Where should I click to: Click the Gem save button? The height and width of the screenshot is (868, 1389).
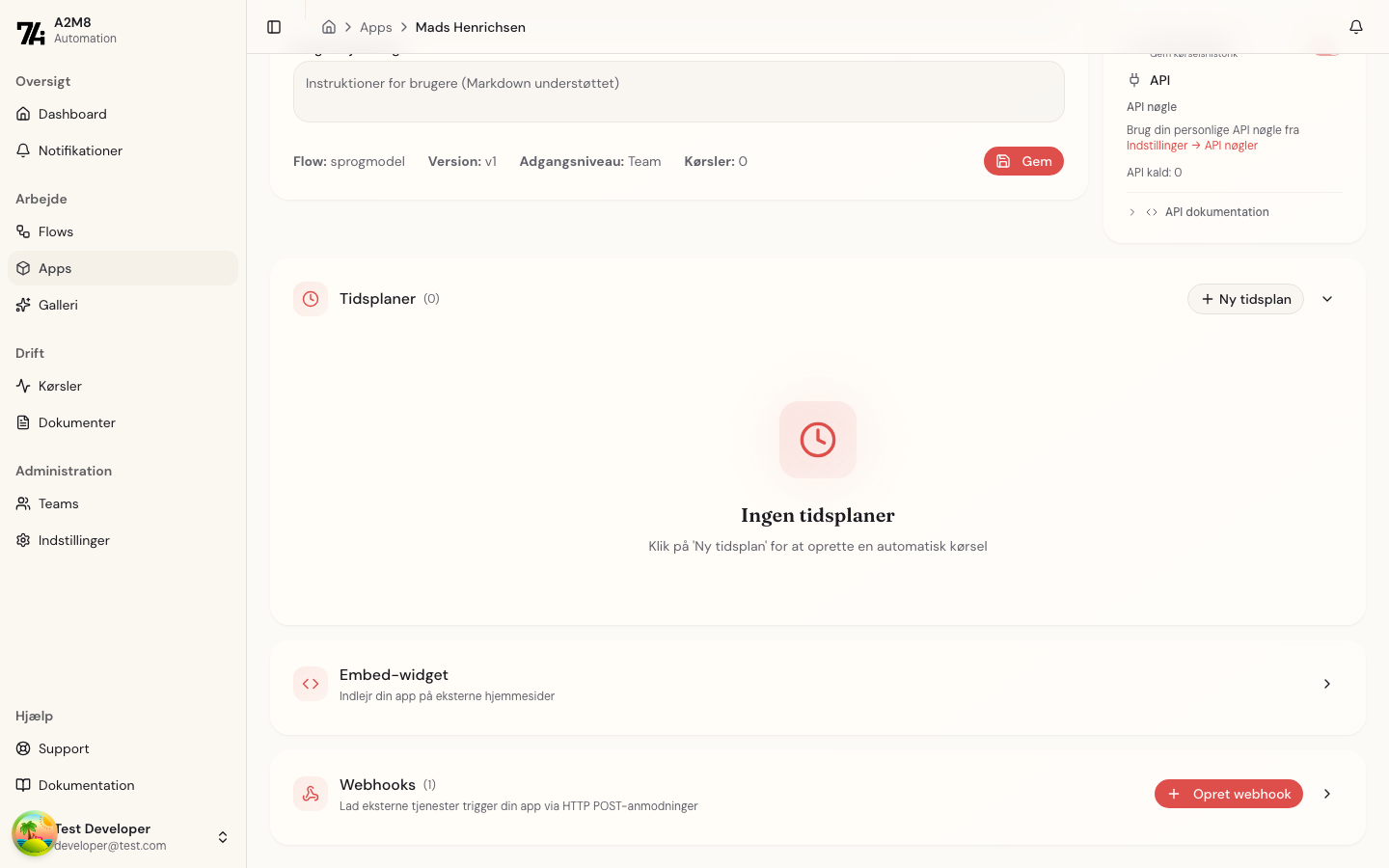pyautogui.click(x=1023, y=161)
